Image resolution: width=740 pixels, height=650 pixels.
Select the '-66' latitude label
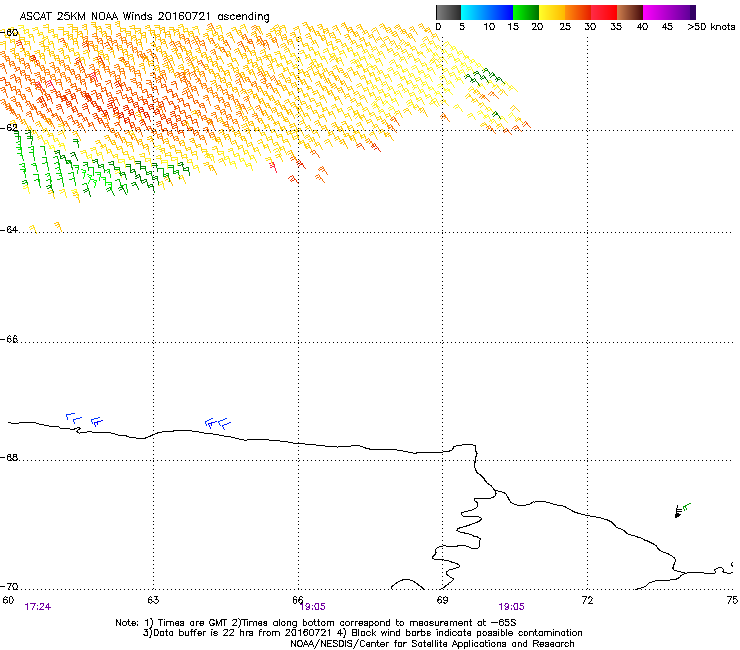pyautogui.click(x=9, y=339)
